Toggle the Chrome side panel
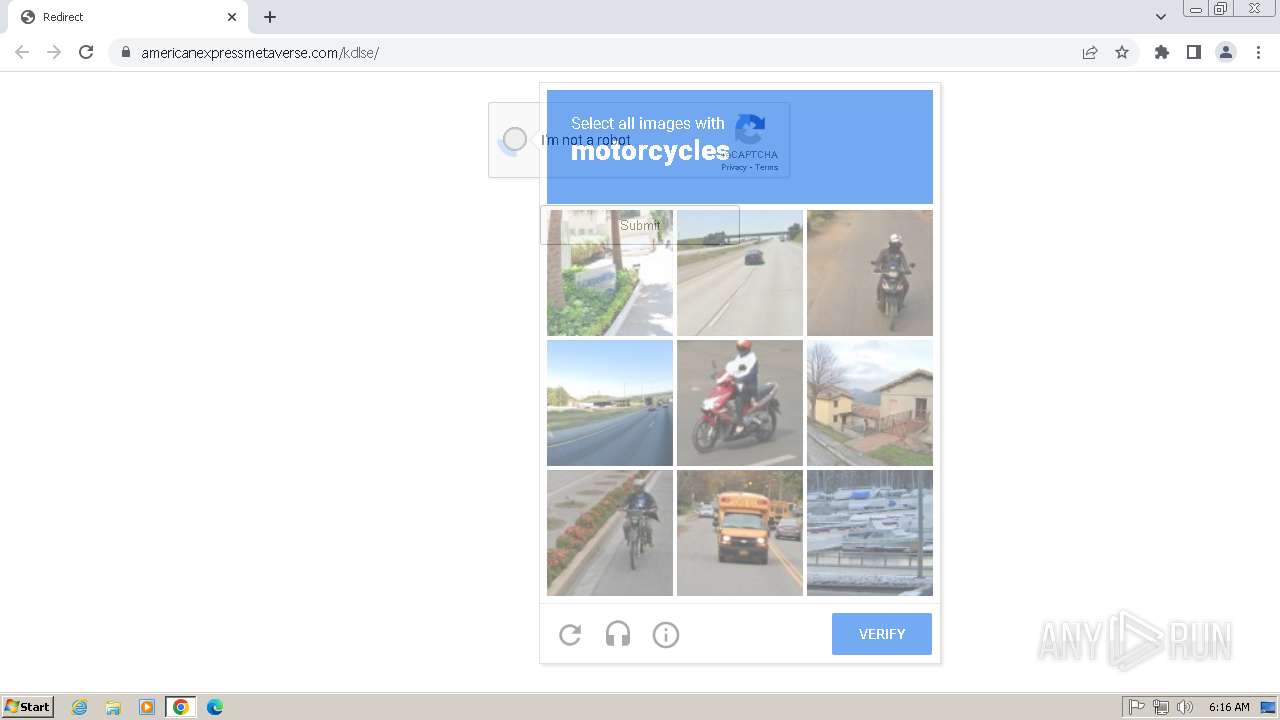 [x=1194, y=52]
